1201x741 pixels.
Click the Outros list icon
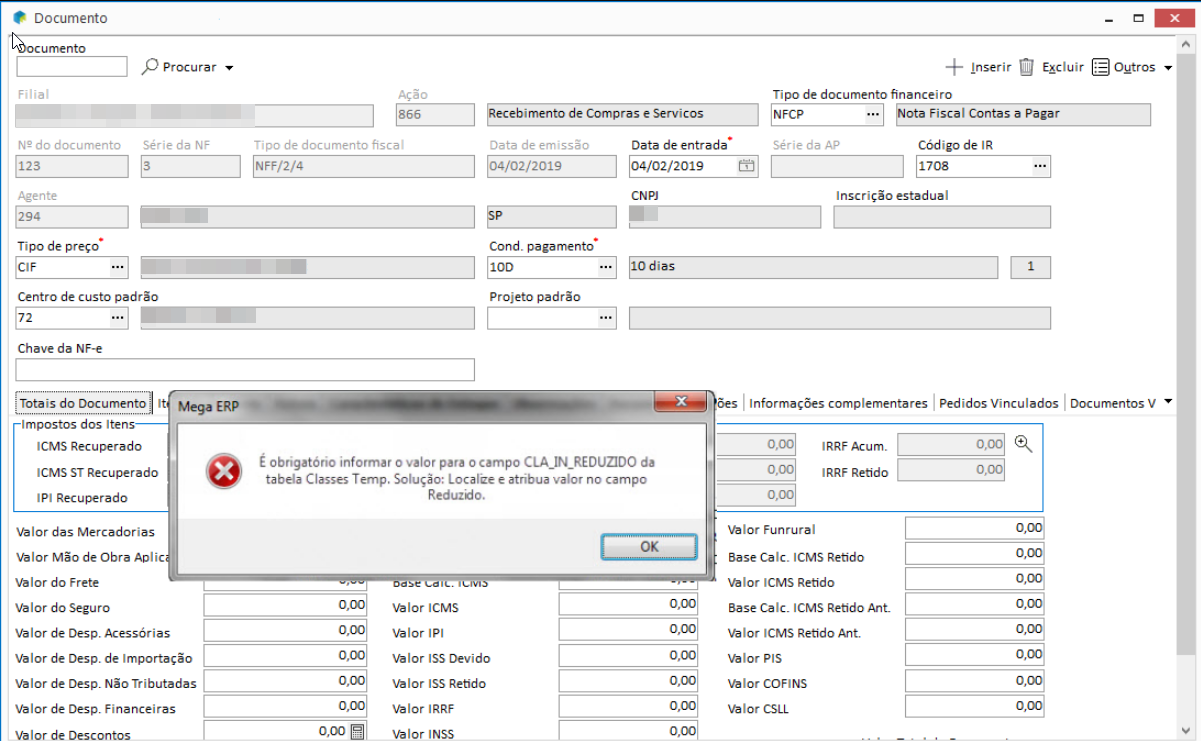(1100, 67)
